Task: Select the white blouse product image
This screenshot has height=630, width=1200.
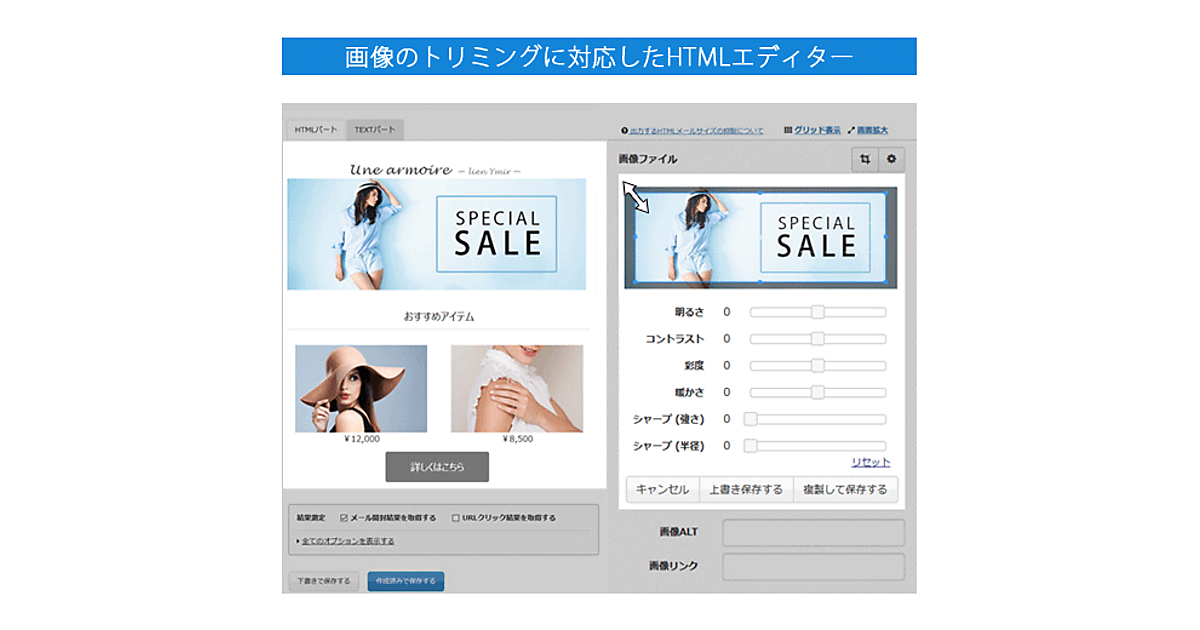Action: [x=517, y=389]
